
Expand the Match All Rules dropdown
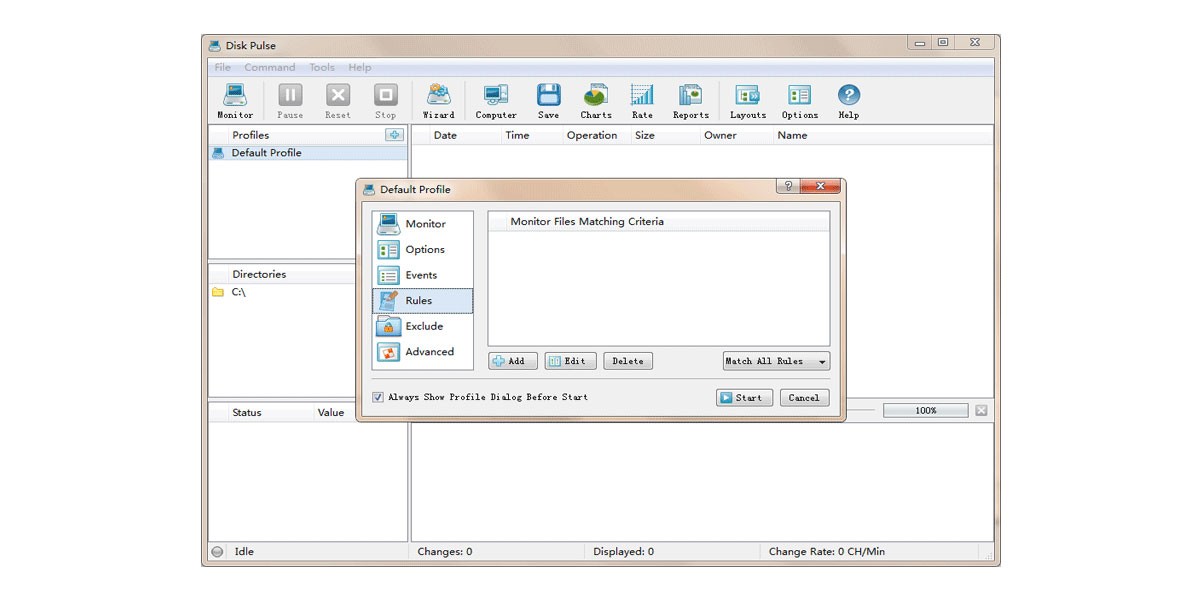pos(776,361)
